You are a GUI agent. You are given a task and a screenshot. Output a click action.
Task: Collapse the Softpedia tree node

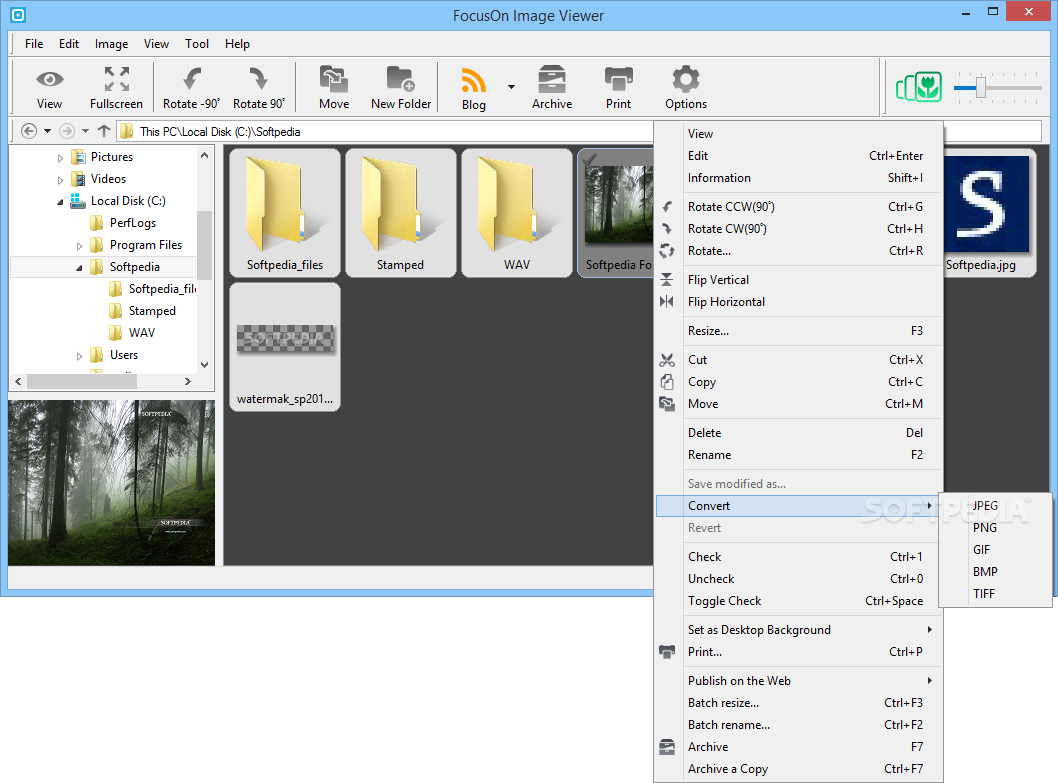click(79, 268)
